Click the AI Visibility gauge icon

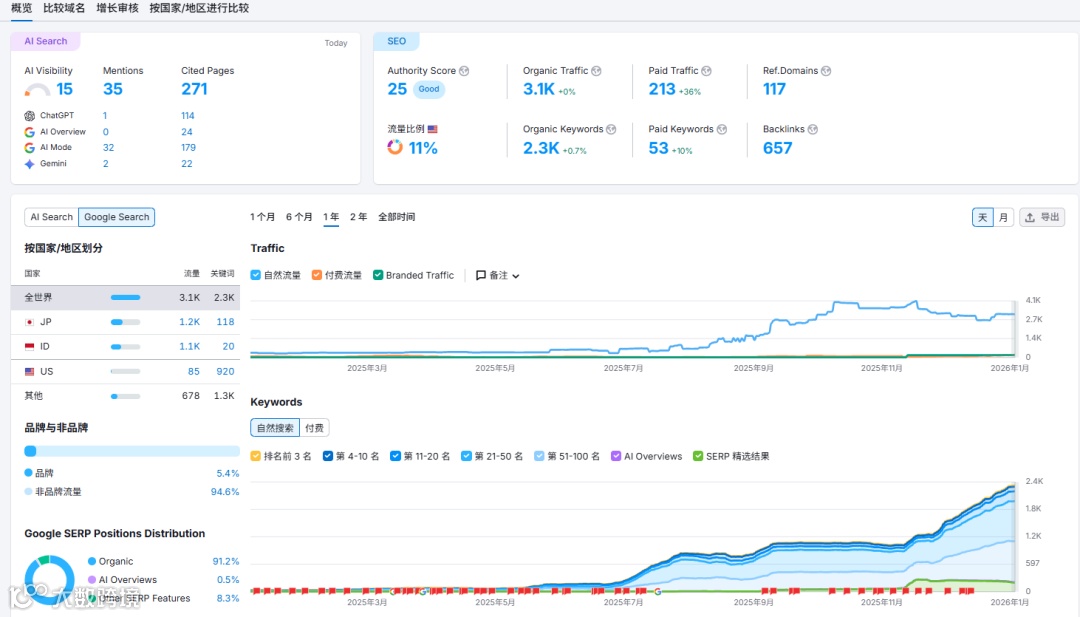coord(37,90)
